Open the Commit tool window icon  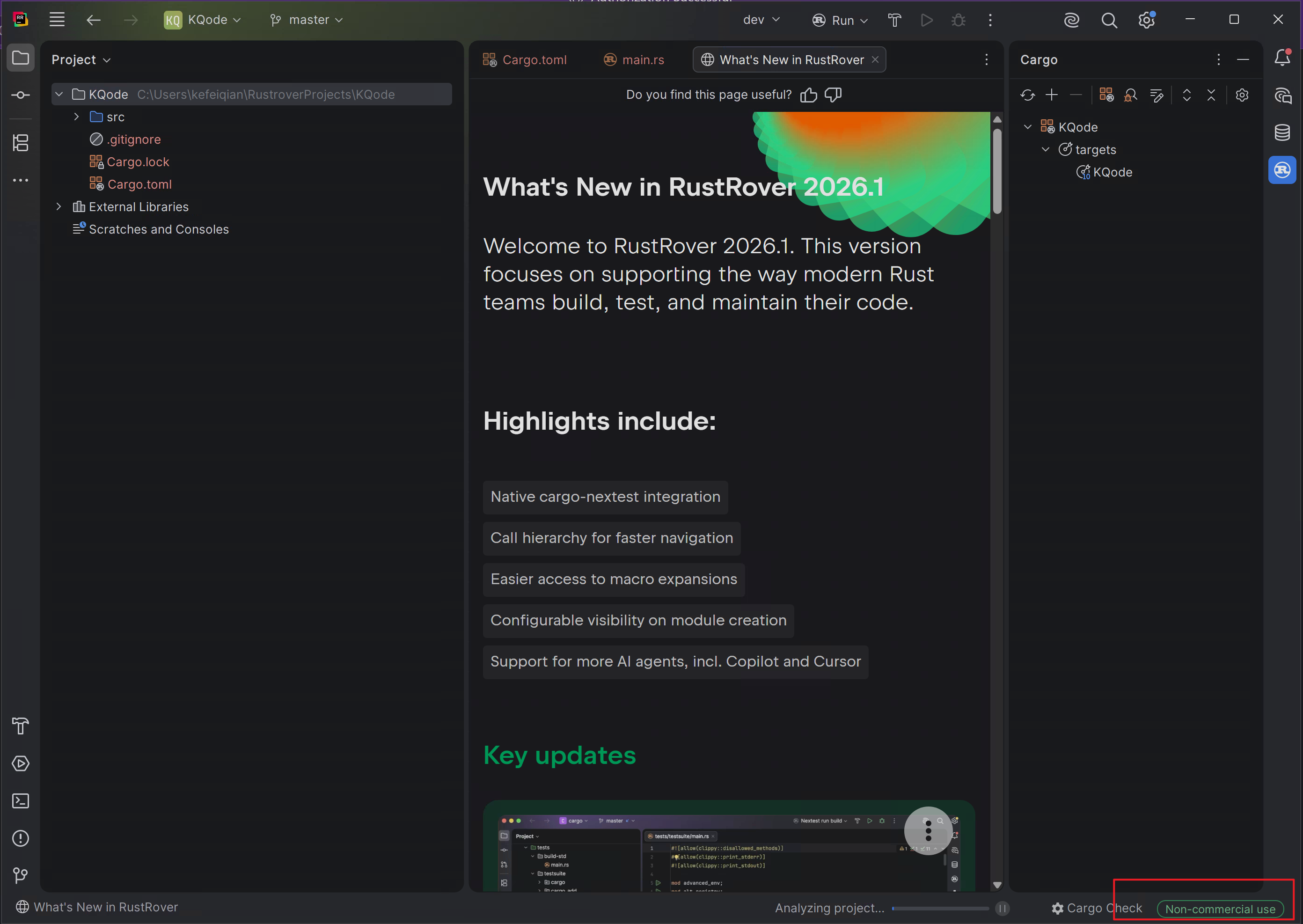click(21, 95)
